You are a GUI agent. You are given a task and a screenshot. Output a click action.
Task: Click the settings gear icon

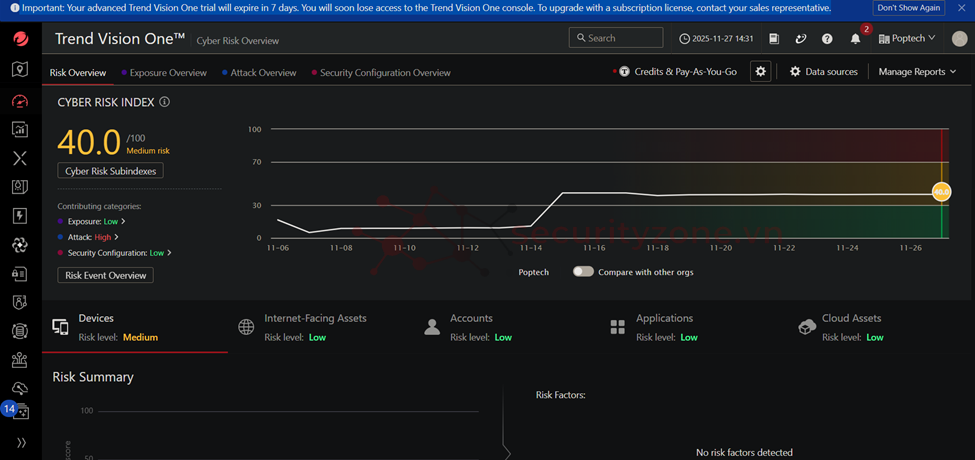coord(761,72)
